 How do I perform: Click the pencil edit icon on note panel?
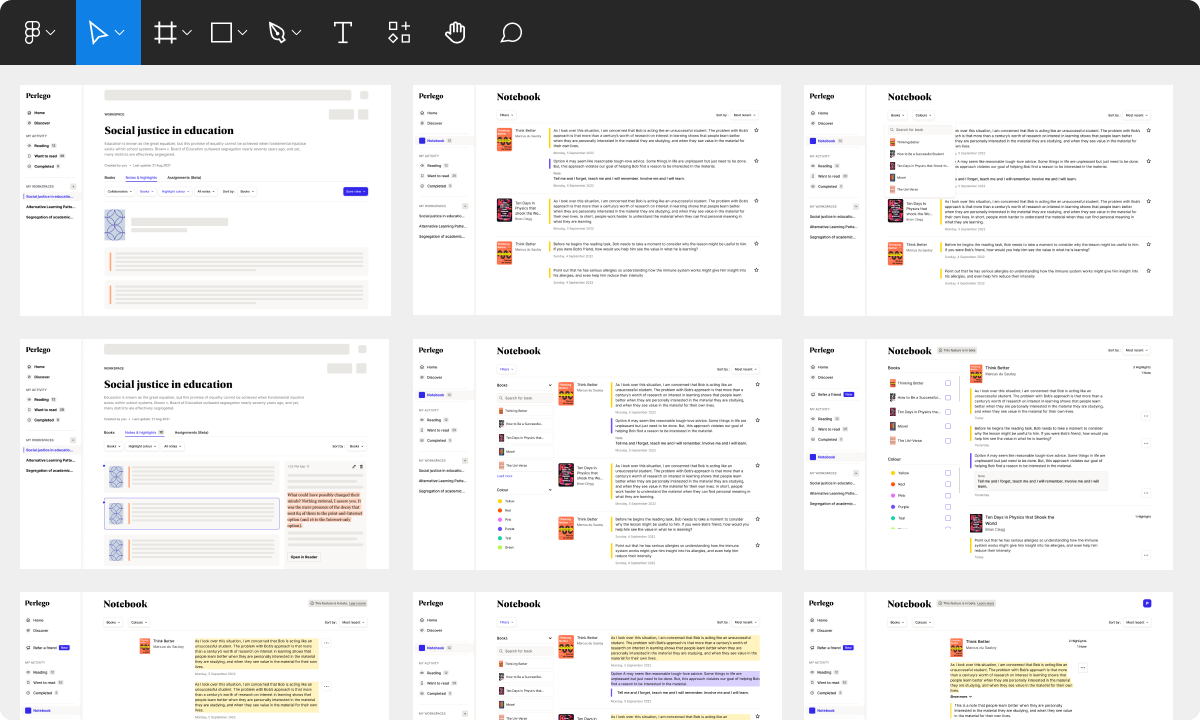point(354,467)
